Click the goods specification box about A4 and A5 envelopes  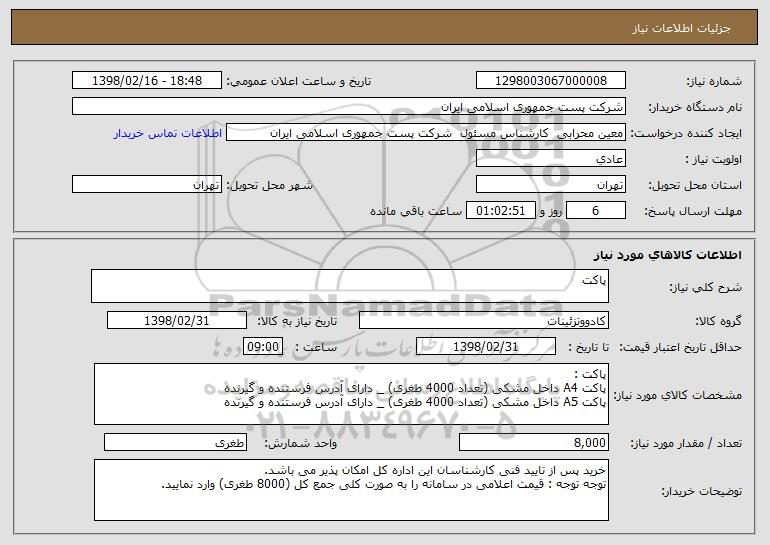(351, 394)
